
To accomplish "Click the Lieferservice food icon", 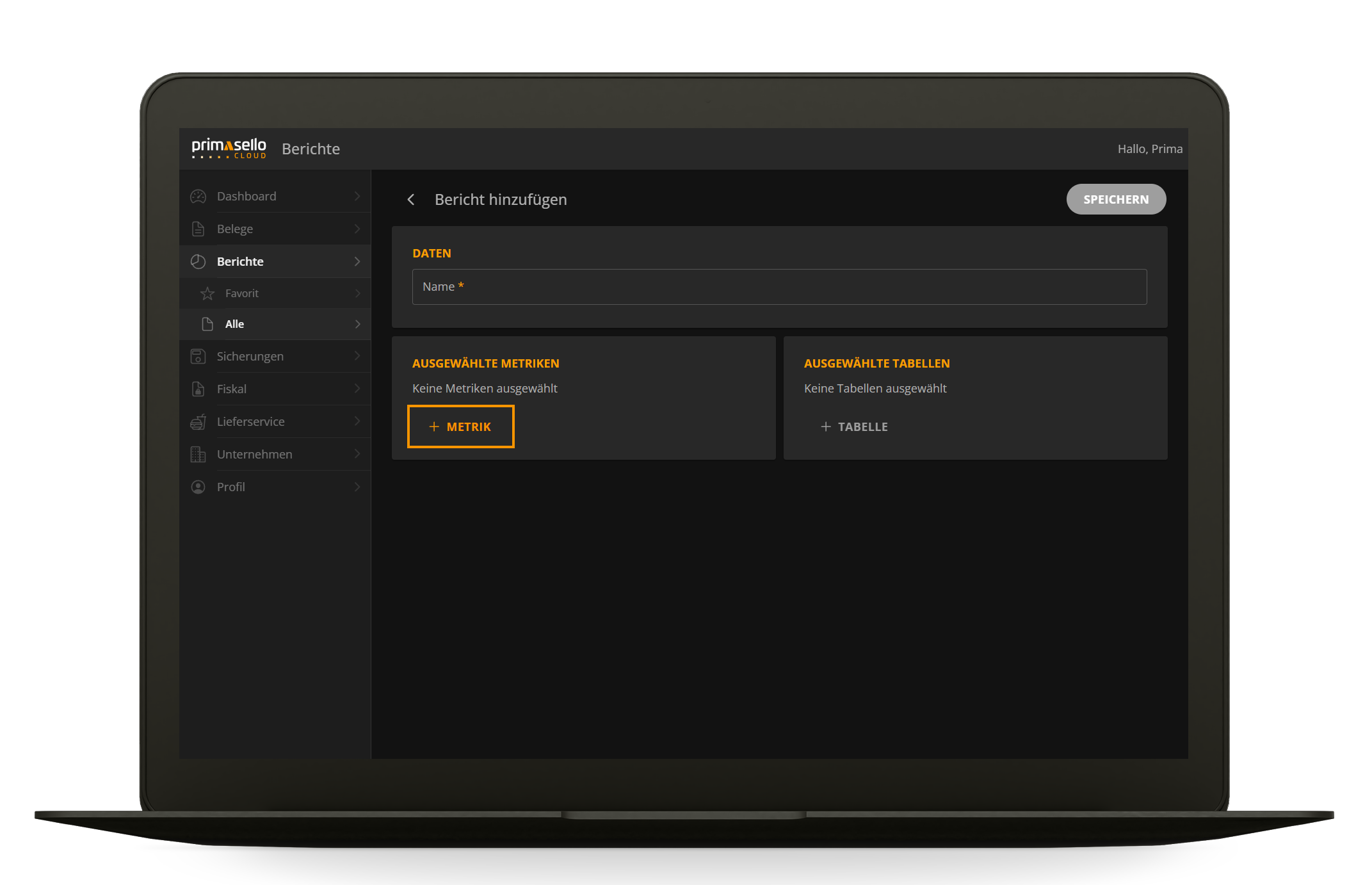I will (x=198, y=422).
